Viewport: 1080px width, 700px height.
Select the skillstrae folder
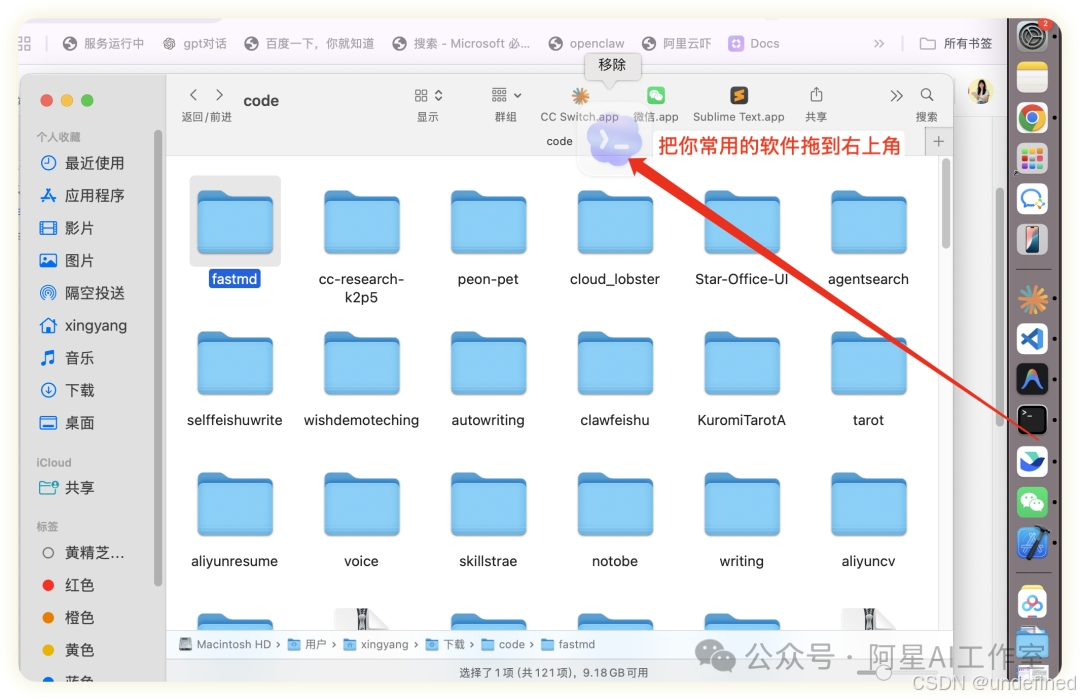[x=488, y=504]
